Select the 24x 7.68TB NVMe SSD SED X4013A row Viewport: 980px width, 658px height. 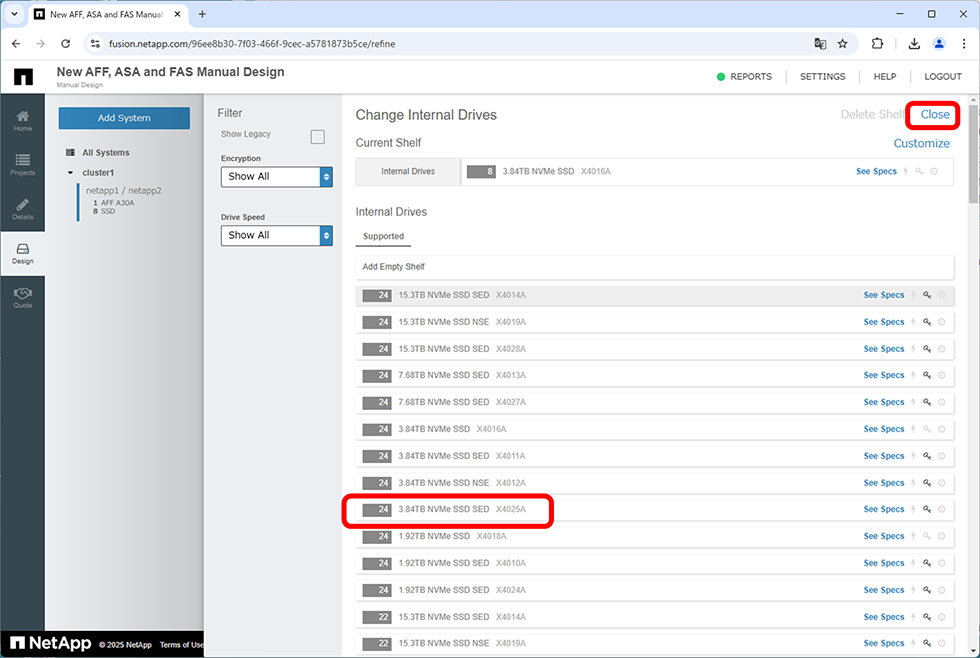654,375
